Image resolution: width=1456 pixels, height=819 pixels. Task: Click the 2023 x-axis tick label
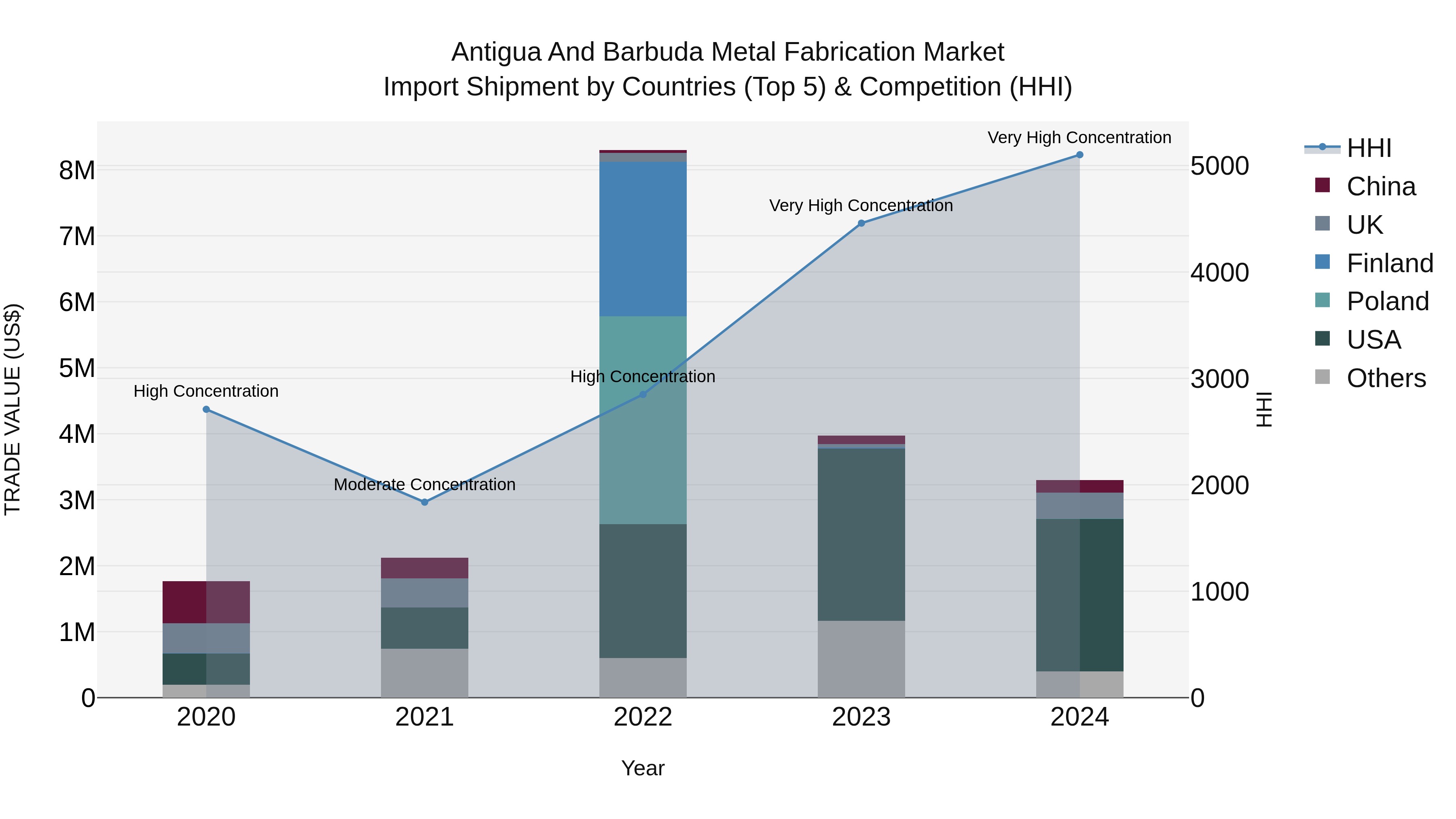click(x=861, y=717)
